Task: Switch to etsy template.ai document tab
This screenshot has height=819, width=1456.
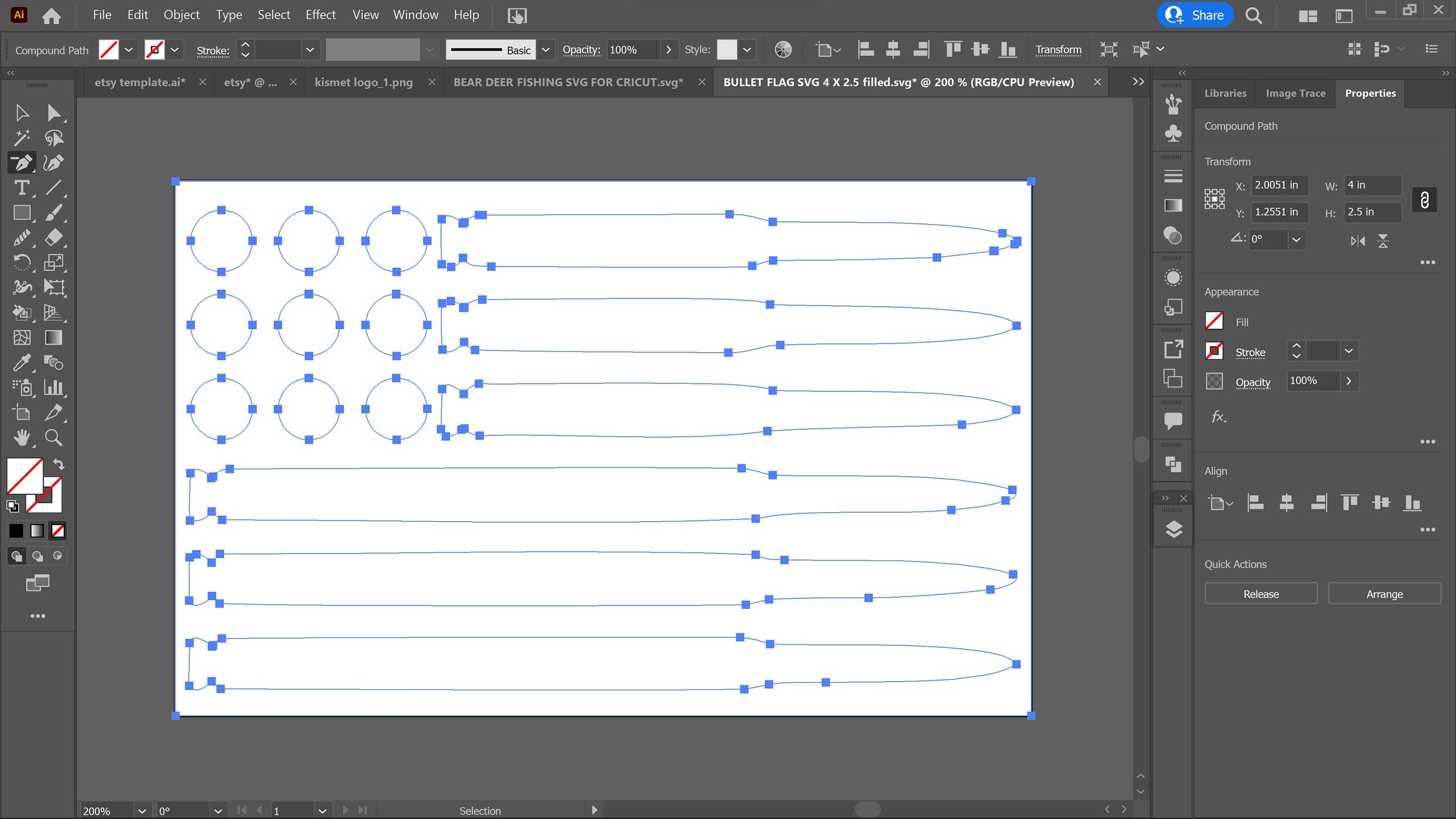Action: click(140, 82)
